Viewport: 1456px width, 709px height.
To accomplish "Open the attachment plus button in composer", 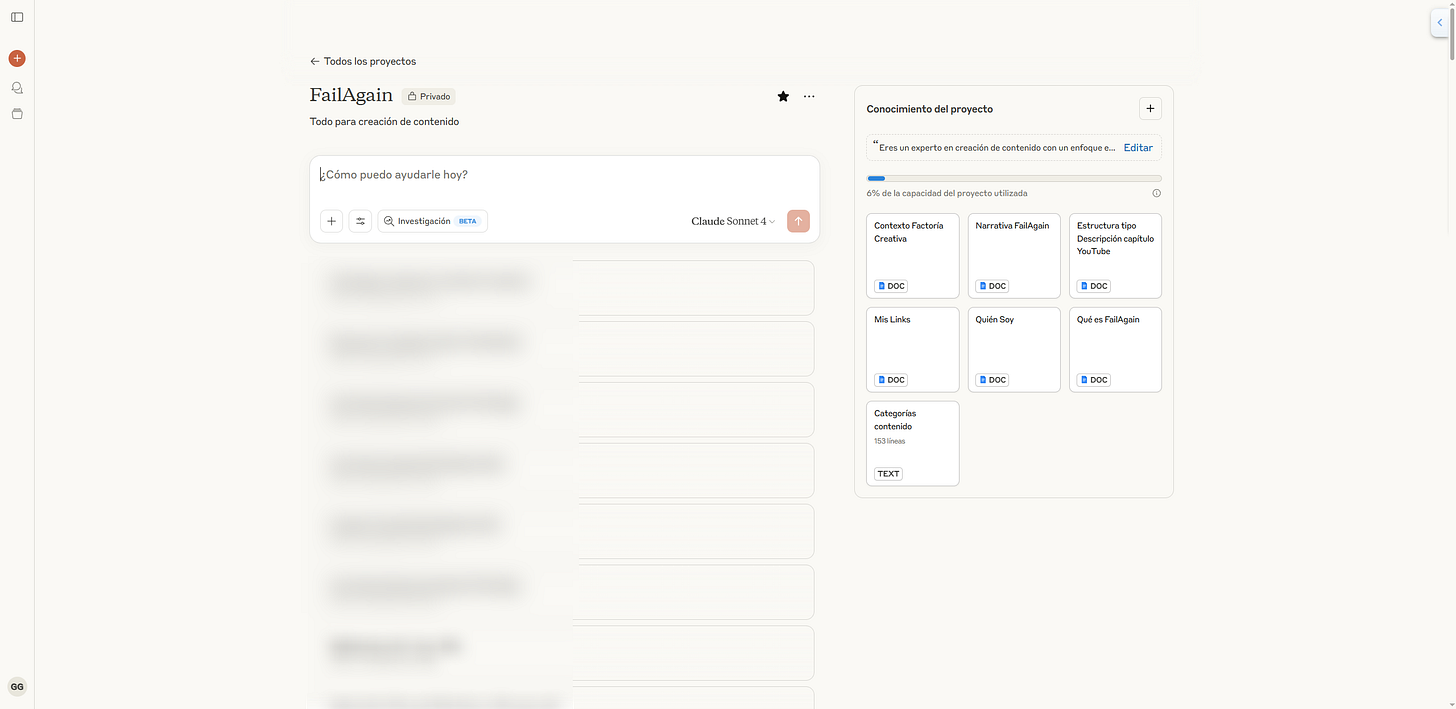I will (x=332, y=221).
